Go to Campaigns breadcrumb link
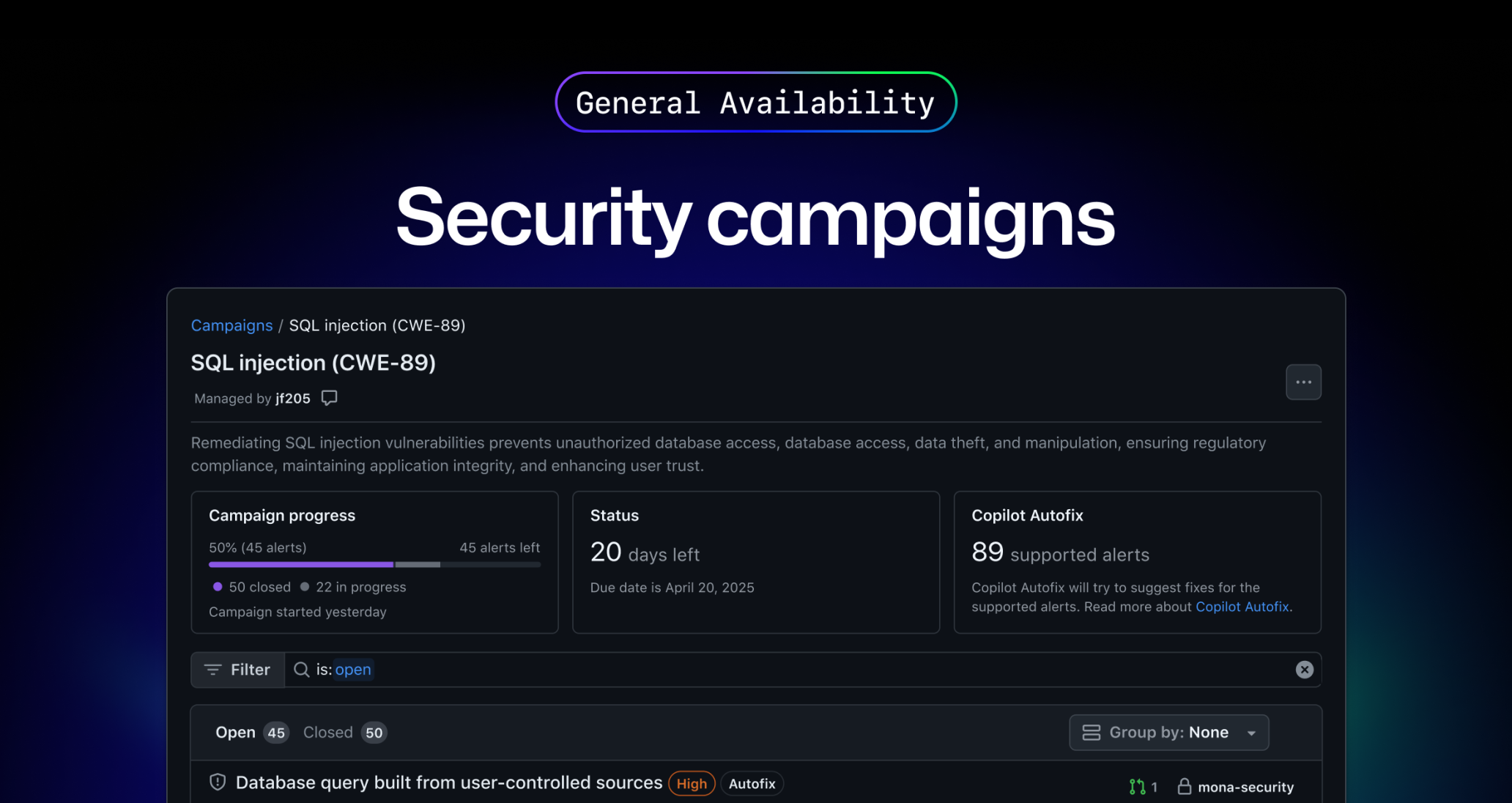This screenshot has width=1512, height=803. pyautogui.click(x=231, y=325)
